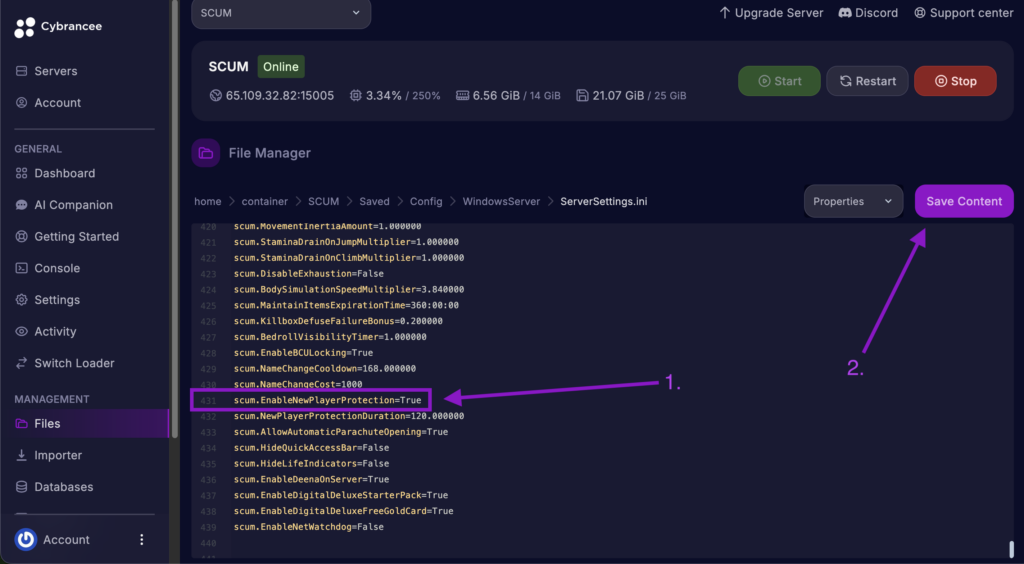Click the server IP globe icon
This screenshot has width=1024, height=564.
pos(216,95)
